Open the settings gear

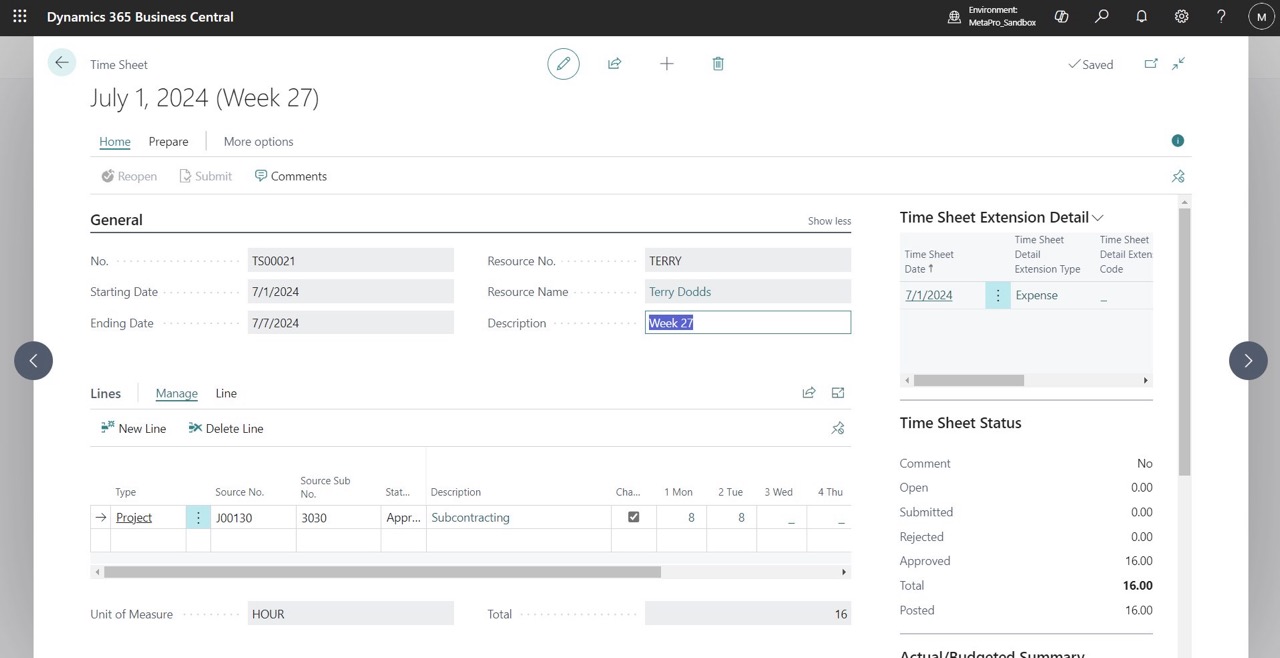1182,17
